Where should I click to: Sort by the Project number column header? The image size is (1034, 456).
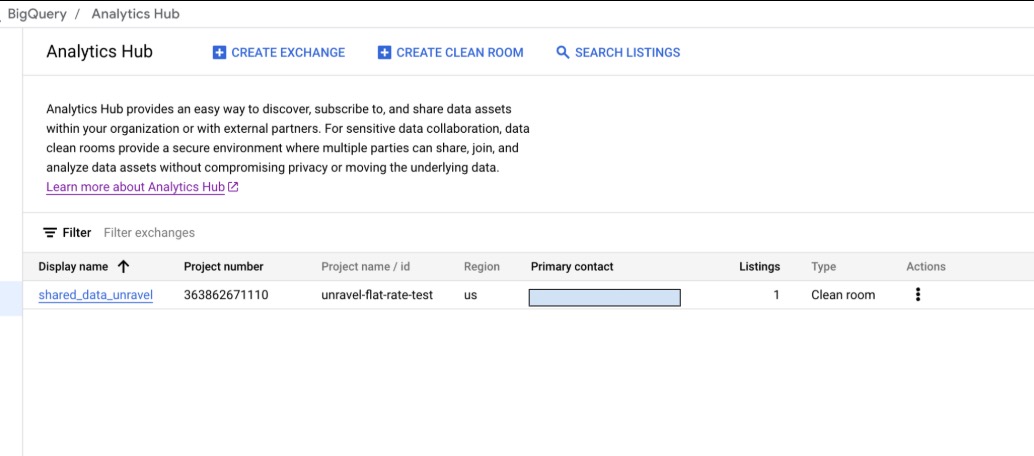click(223, 267)
